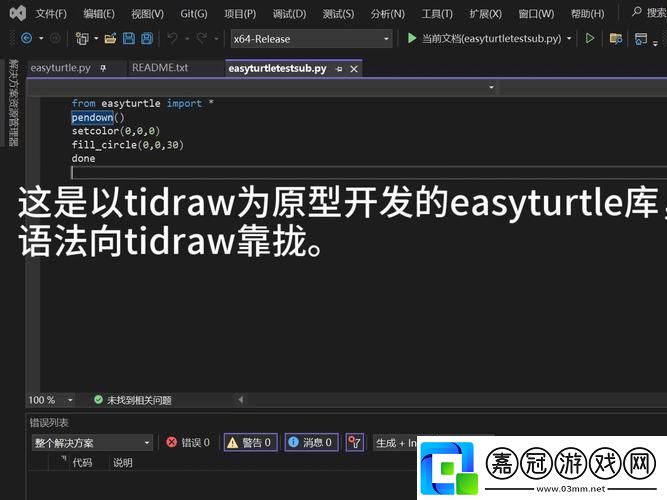Click the 错误列表 panel title
Viewport: 667px width, 500px height.
point(48,423)
